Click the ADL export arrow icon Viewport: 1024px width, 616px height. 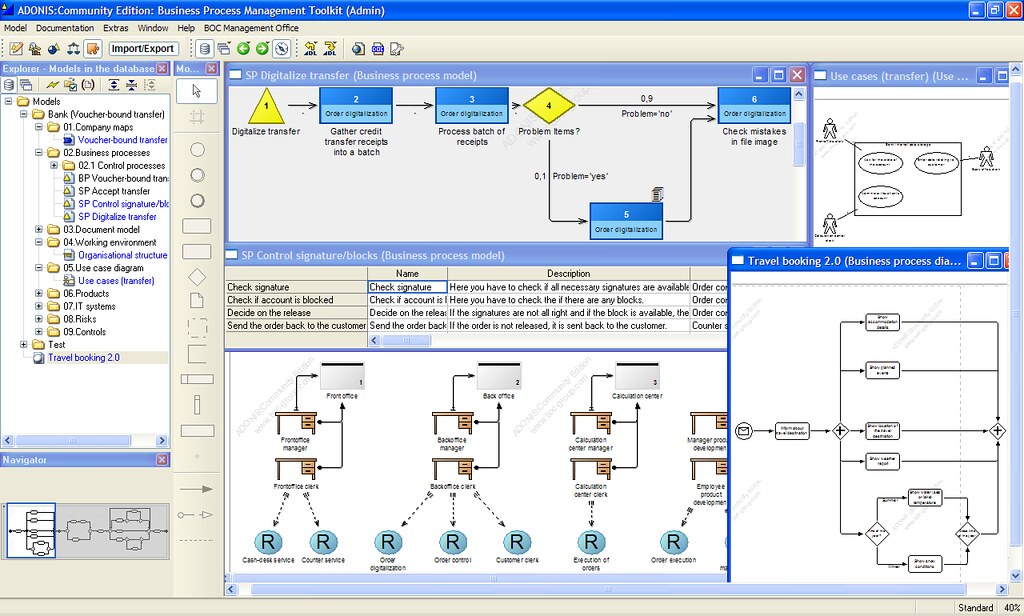(x=330, y=48)
